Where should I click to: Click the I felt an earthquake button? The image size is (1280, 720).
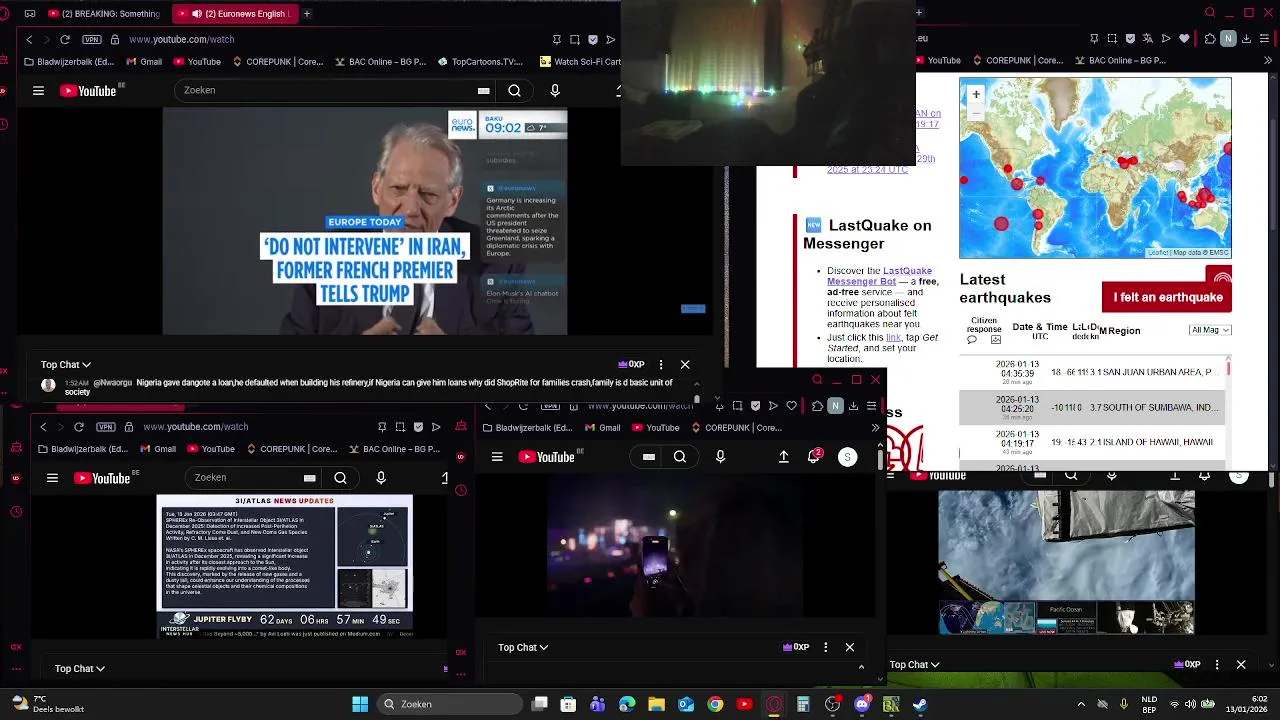click(x=1167, y=297)
